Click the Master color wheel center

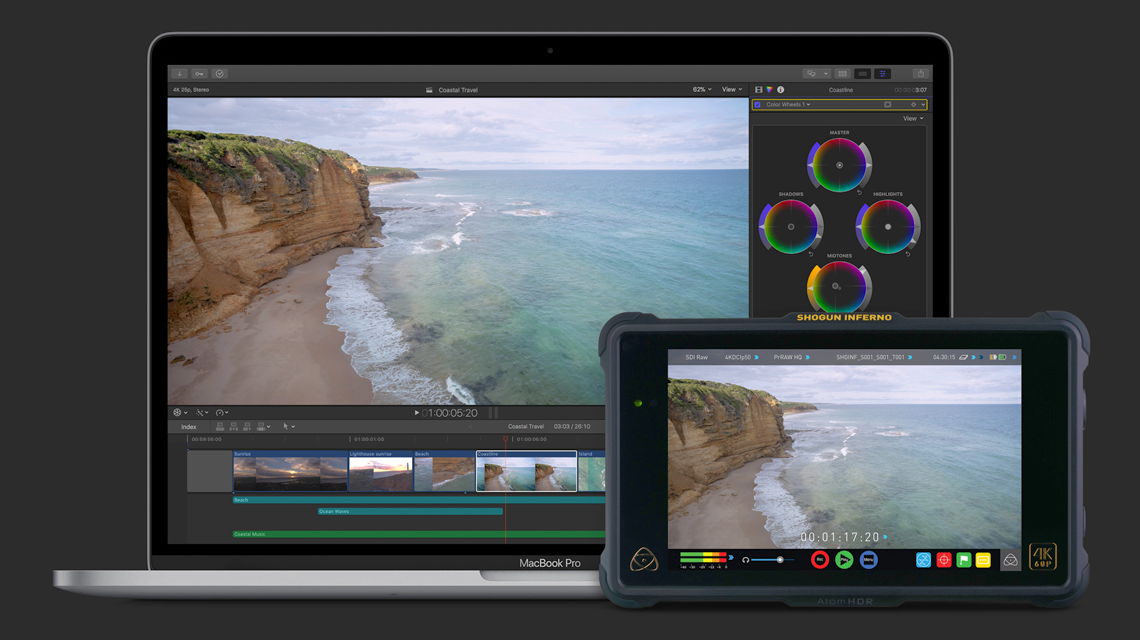click(840, 165)
